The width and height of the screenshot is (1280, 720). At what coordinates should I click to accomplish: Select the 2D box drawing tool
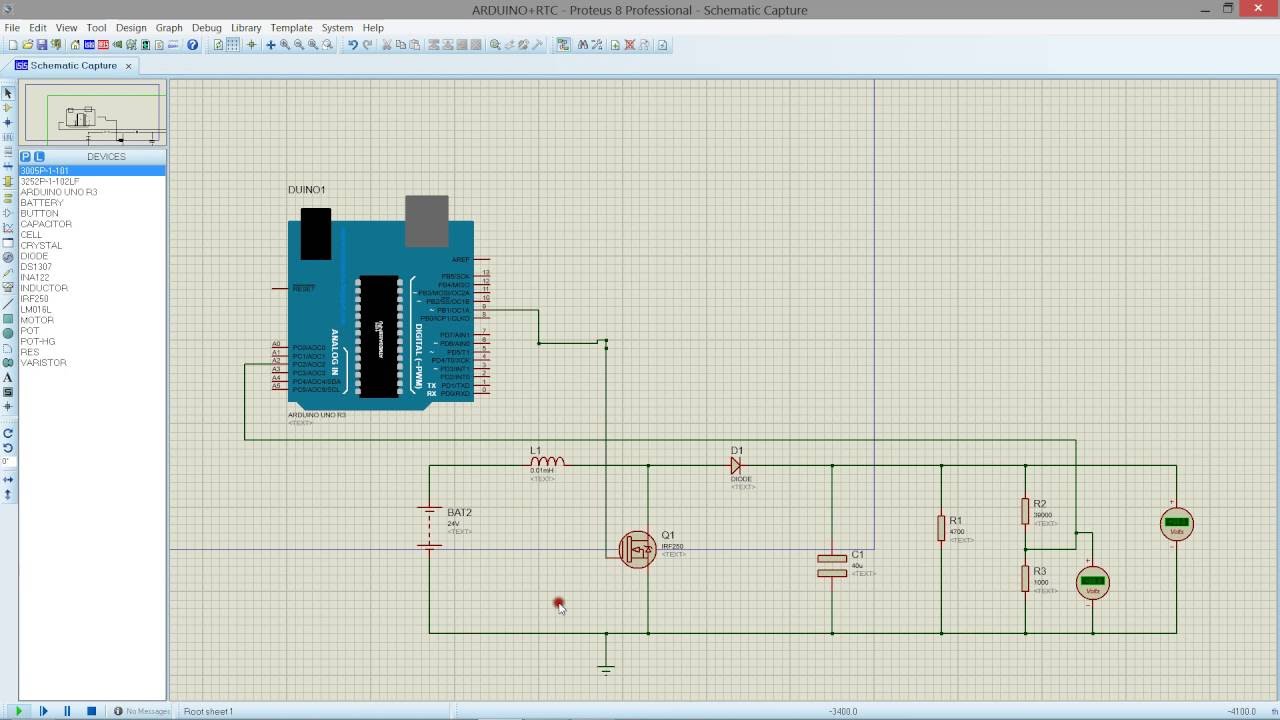point(8,318)
